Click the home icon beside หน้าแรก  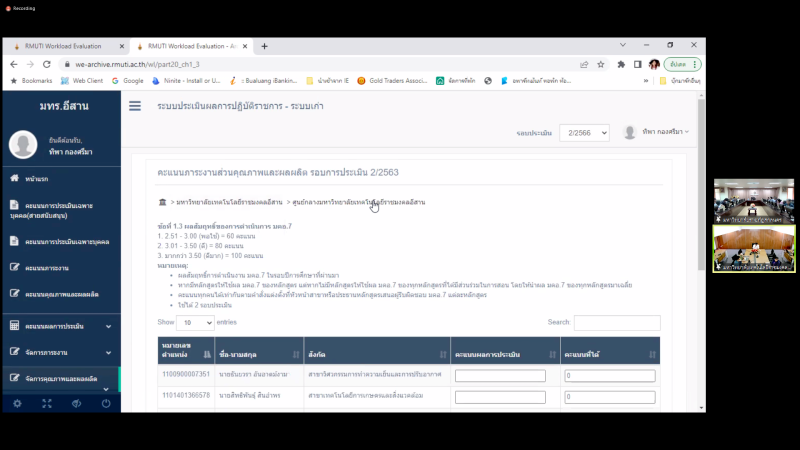[x=15, y=178]
